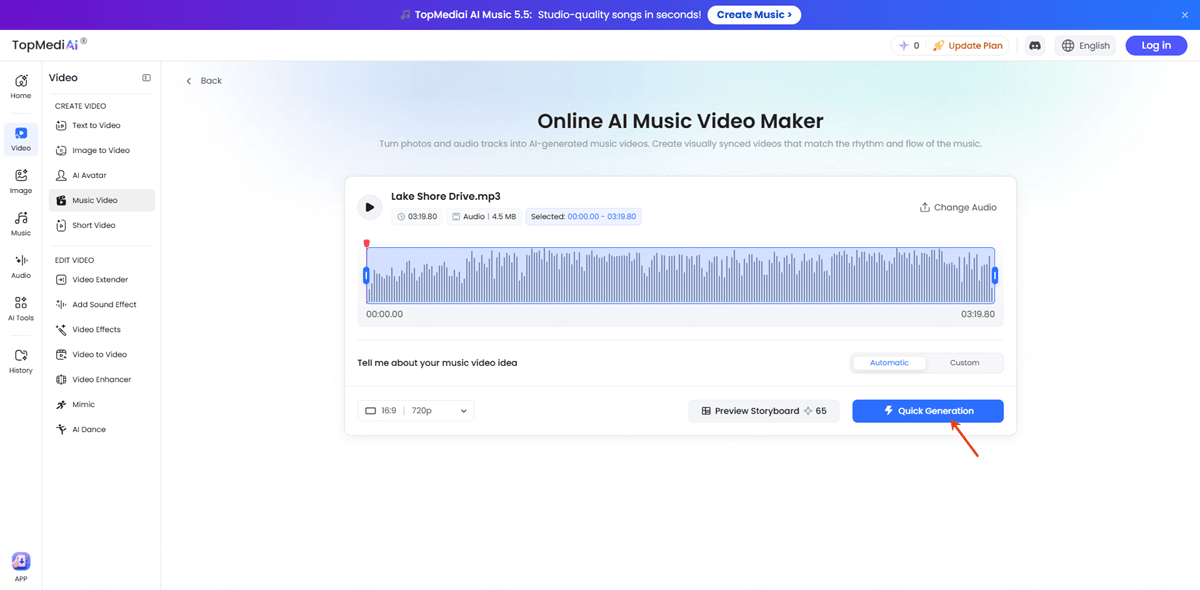Click the Lake Shore Drive.mp3 filename
This screenshot has width=1200, height=590.
(445, 196)
